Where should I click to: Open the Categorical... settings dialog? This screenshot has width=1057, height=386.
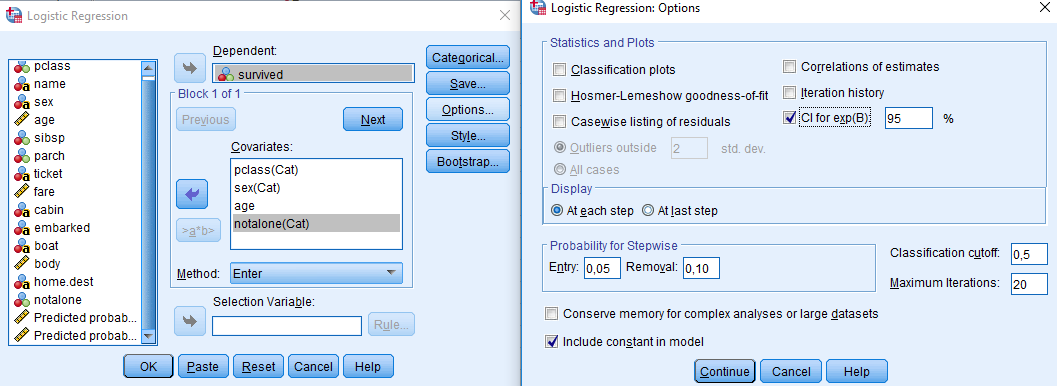pyautogui.click(x=468, y=58)
